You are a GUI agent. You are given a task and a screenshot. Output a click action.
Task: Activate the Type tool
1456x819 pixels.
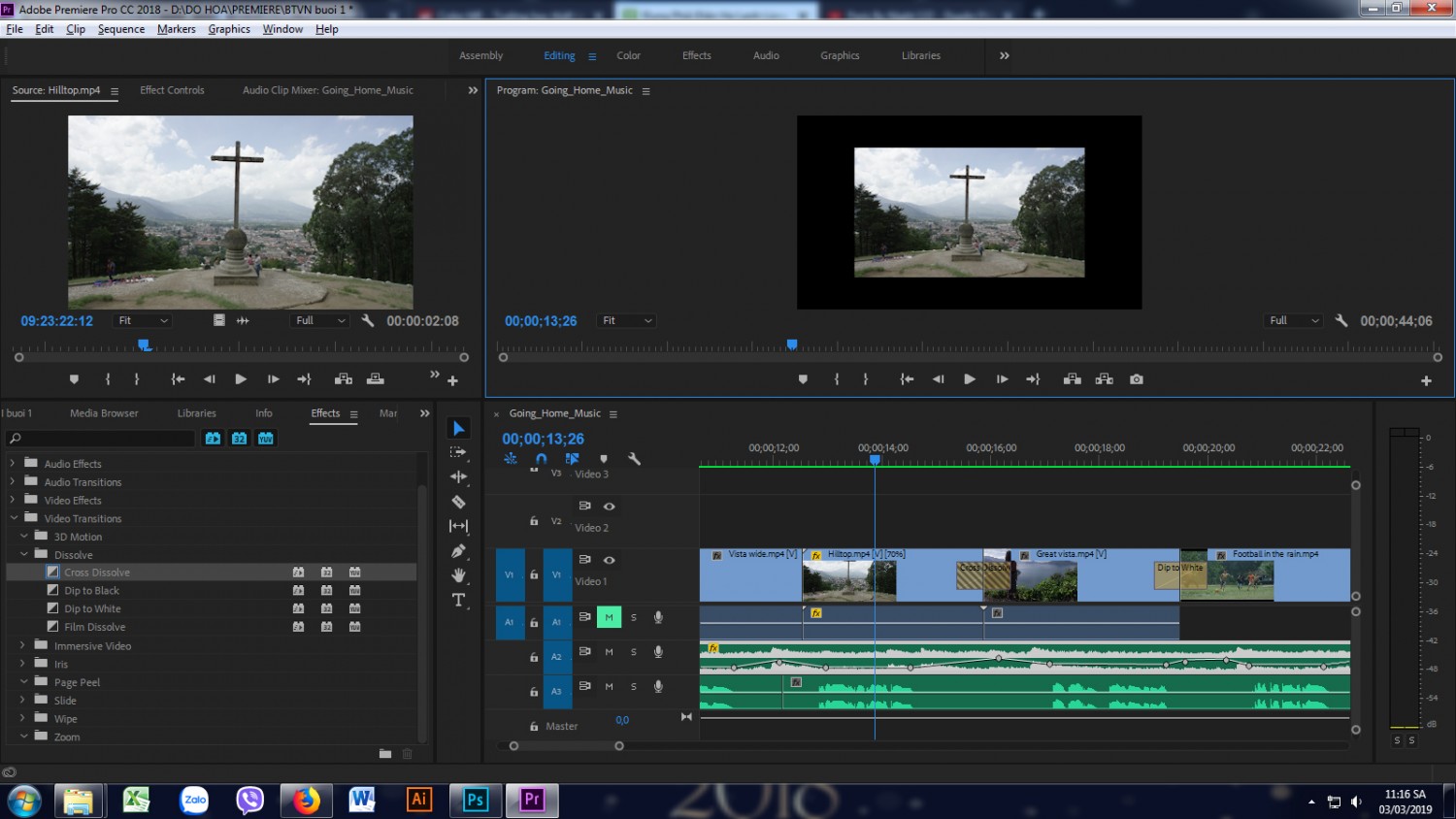pyautogui.click(x=459, y=601)
